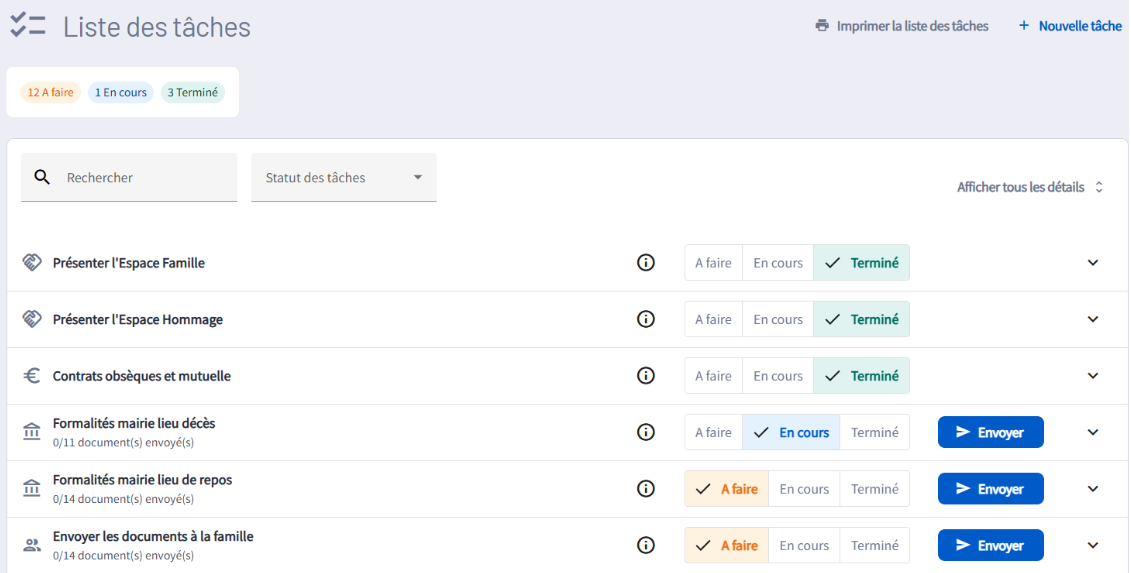Viewport: 1131px width, 573px height.
Task: Click Envoyer for Formalités mairie lieu décès
Action: click(990, 433)
